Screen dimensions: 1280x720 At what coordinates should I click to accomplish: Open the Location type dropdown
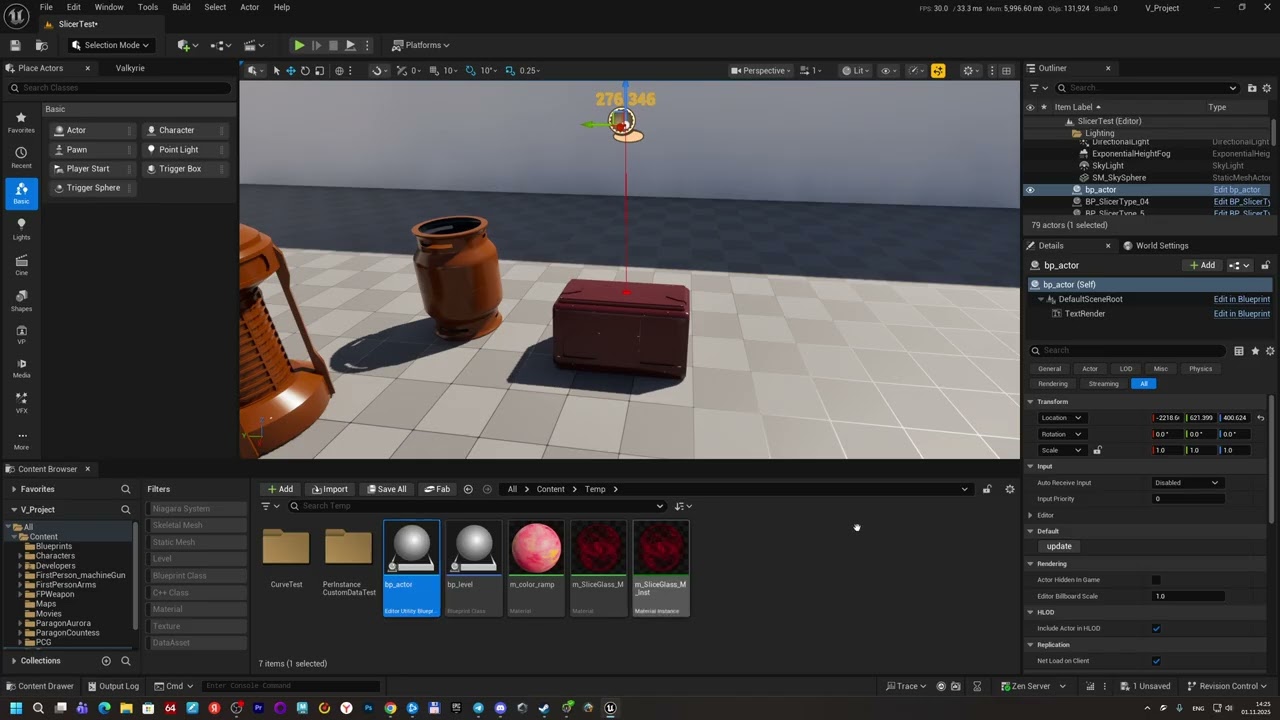click(1061, 418)
